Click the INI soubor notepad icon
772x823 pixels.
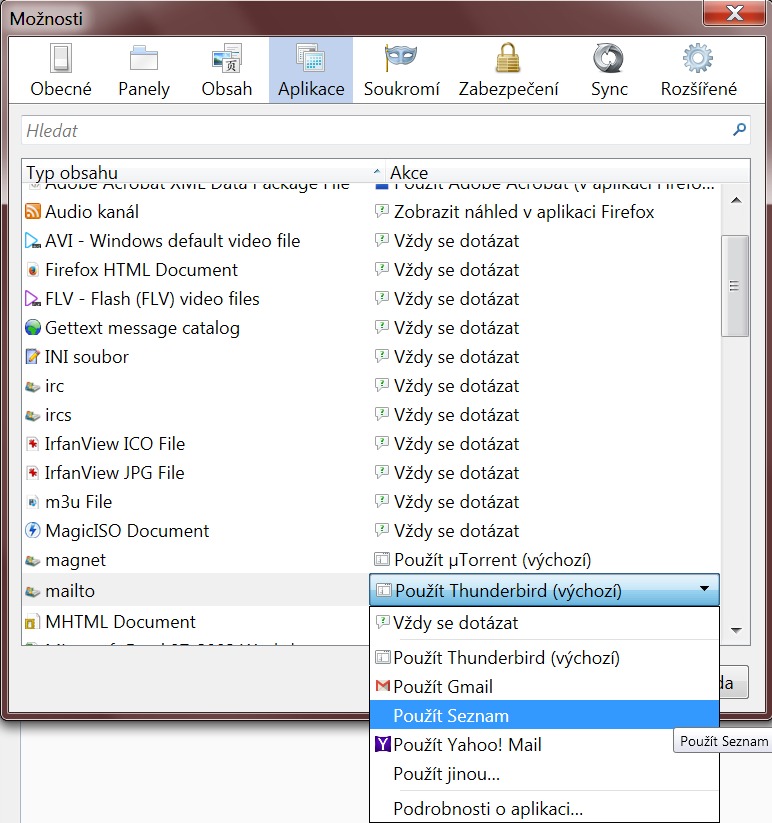[x=33, y=357]
